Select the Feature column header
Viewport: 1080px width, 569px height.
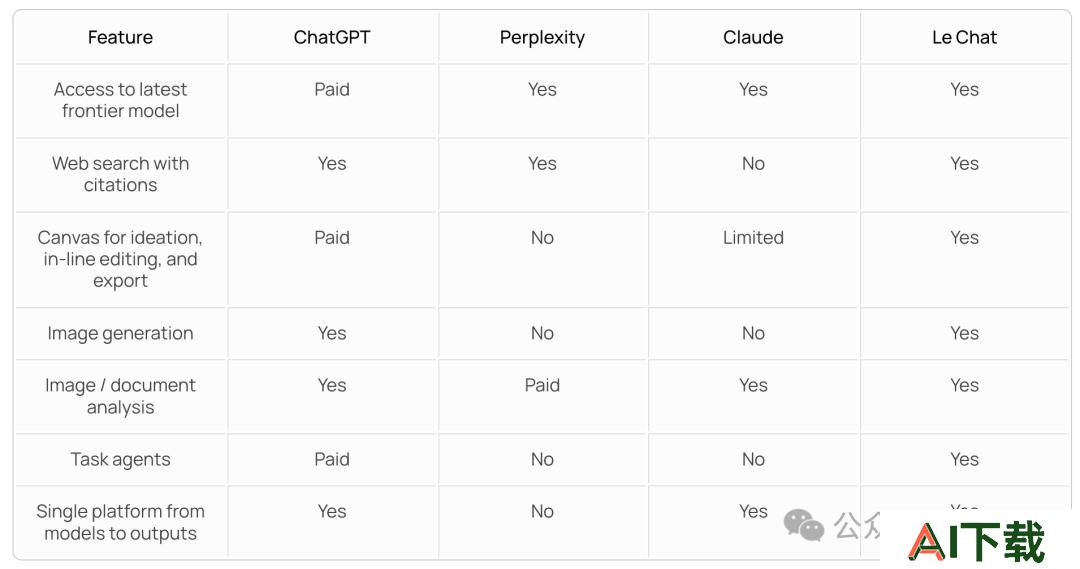(x=121, y=37)
